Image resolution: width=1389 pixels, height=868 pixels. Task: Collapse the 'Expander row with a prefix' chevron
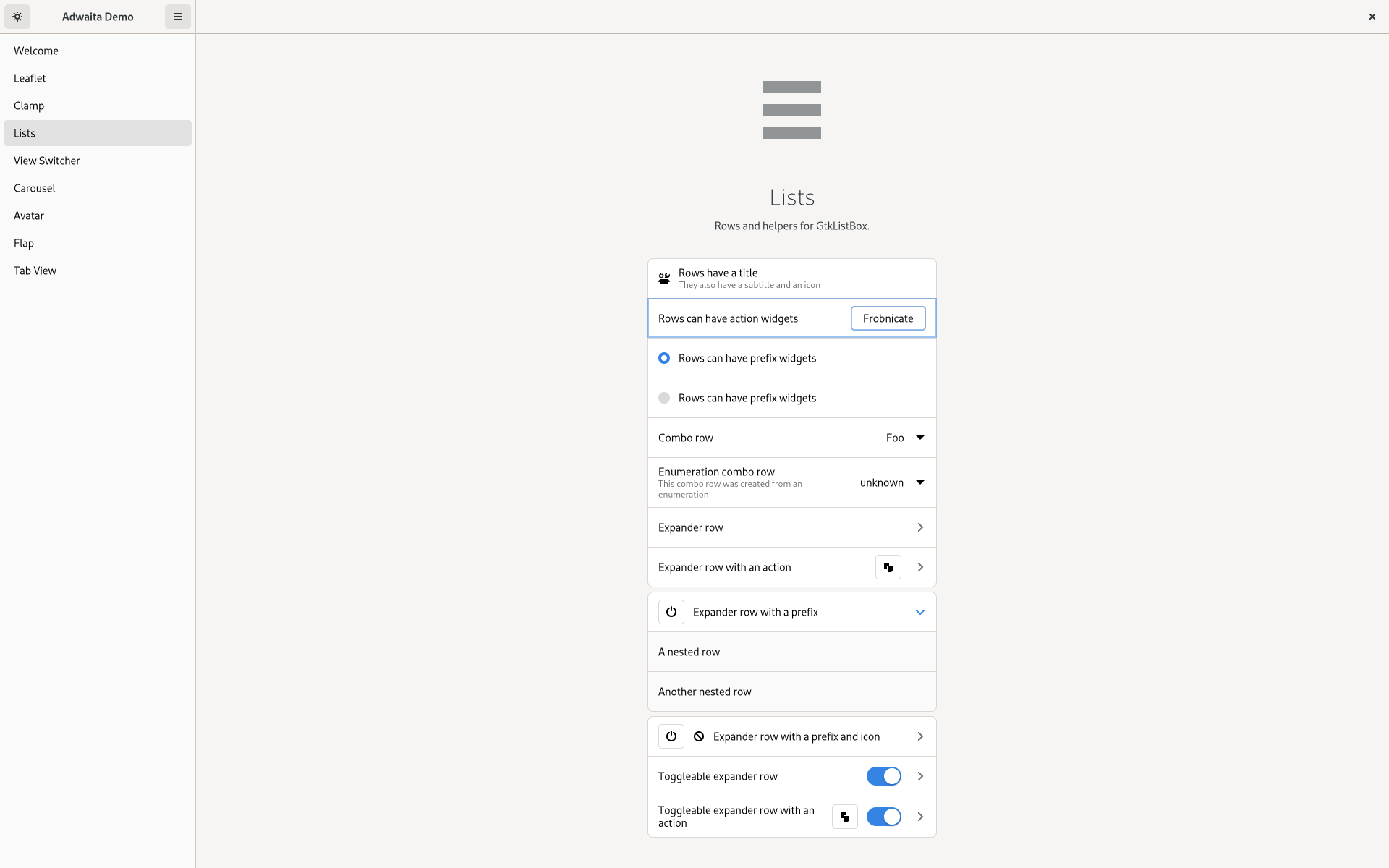[x=919, y=612]
